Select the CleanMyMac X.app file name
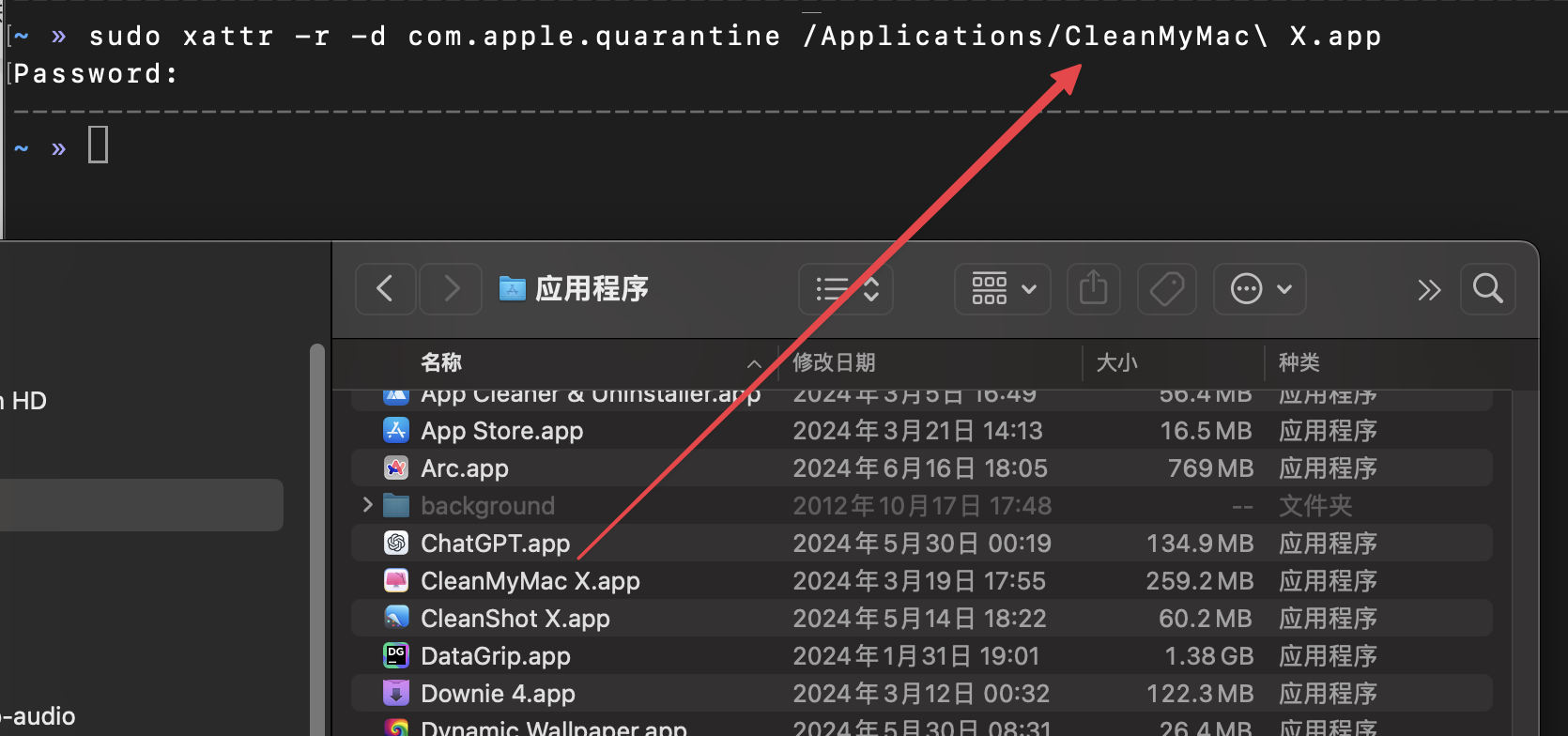 (530, 581)
